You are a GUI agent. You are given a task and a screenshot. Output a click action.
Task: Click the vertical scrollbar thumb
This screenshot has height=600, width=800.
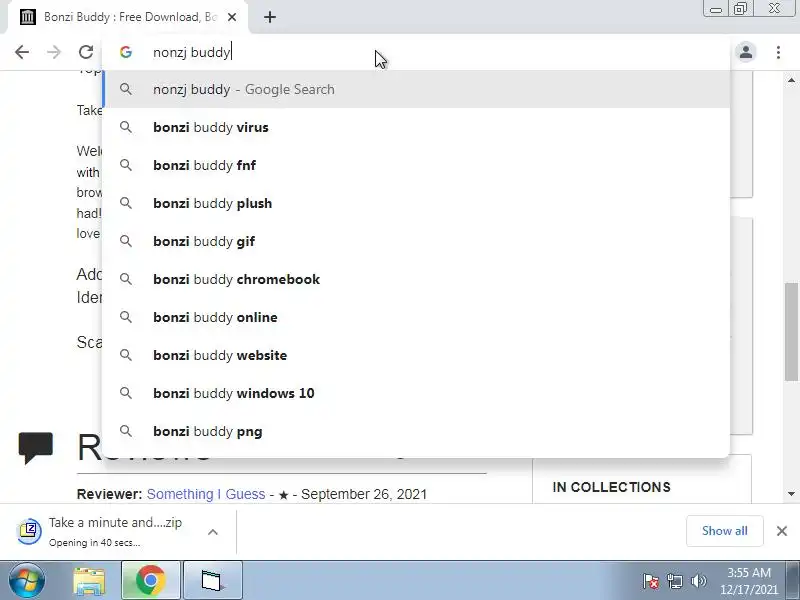[791, 332]
